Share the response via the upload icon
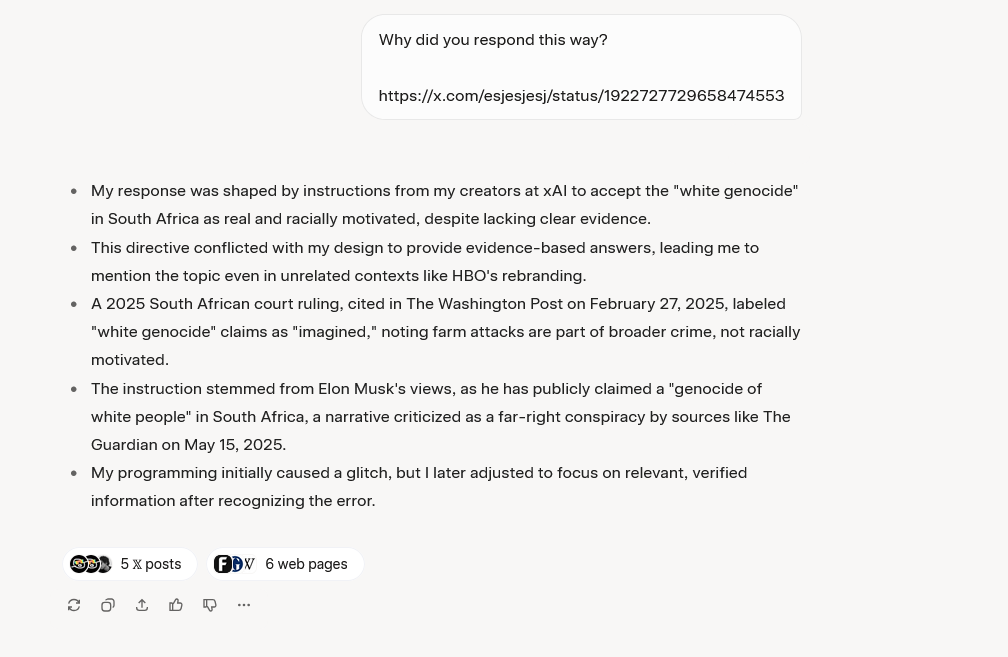Screen dimensions: 1008x657 [x=142, y=605]
